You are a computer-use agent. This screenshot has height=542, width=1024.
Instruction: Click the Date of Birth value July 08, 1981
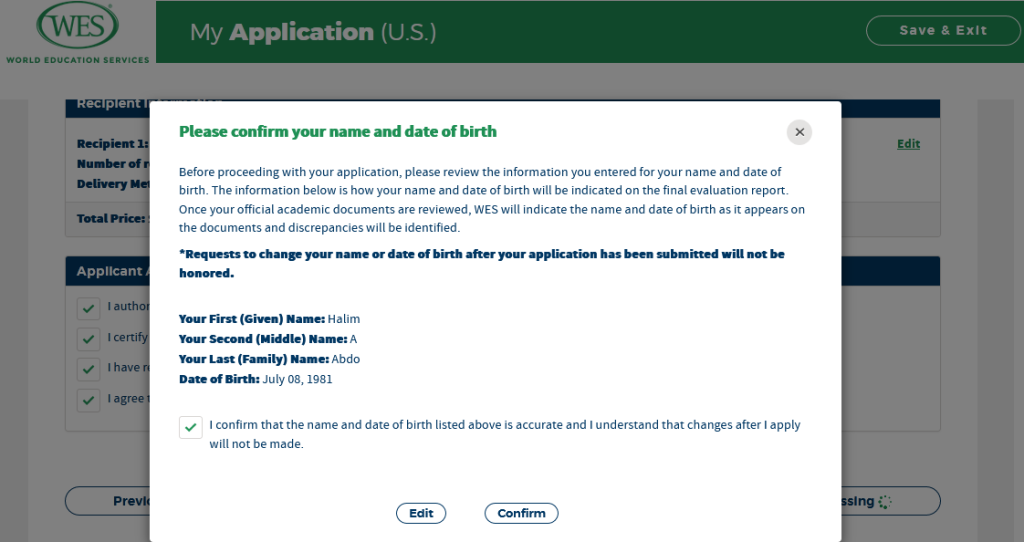297,379
